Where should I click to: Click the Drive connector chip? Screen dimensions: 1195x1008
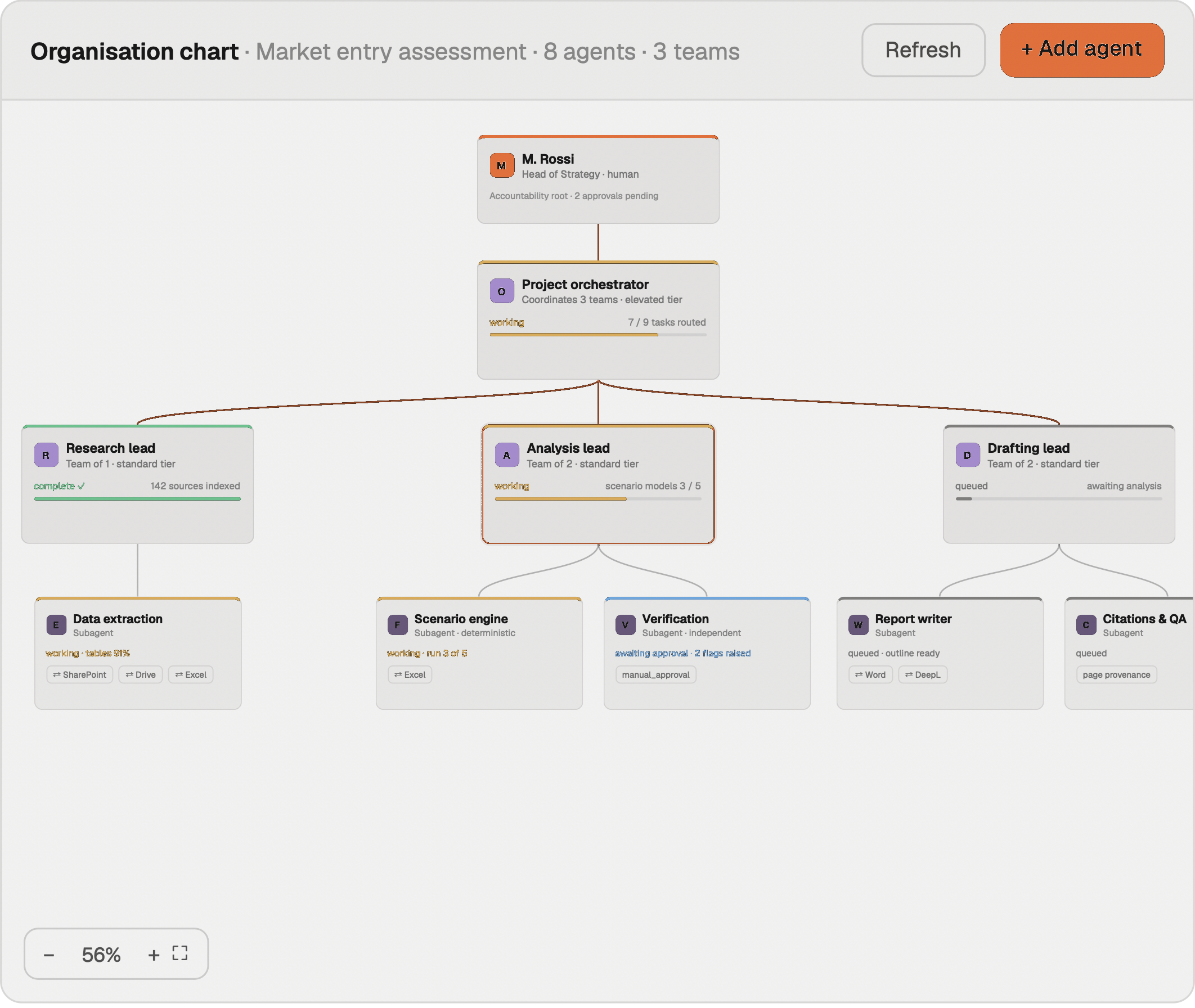[141, 675]
